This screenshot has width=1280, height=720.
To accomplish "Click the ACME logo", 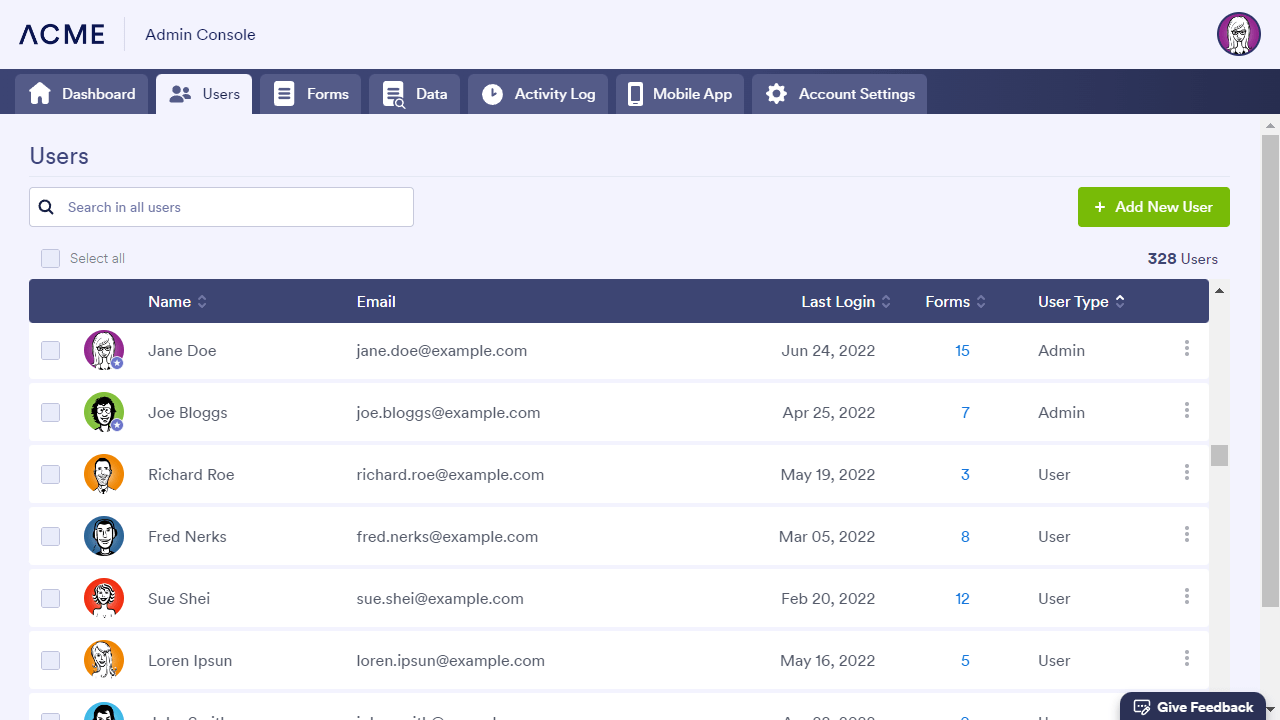I will tap(62, 34).
